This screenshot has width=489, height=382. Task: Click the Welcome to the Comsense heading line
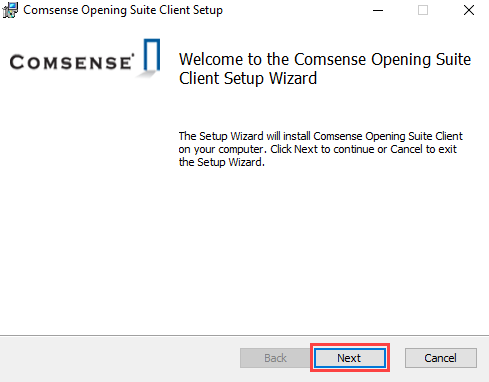coord(325,59)
